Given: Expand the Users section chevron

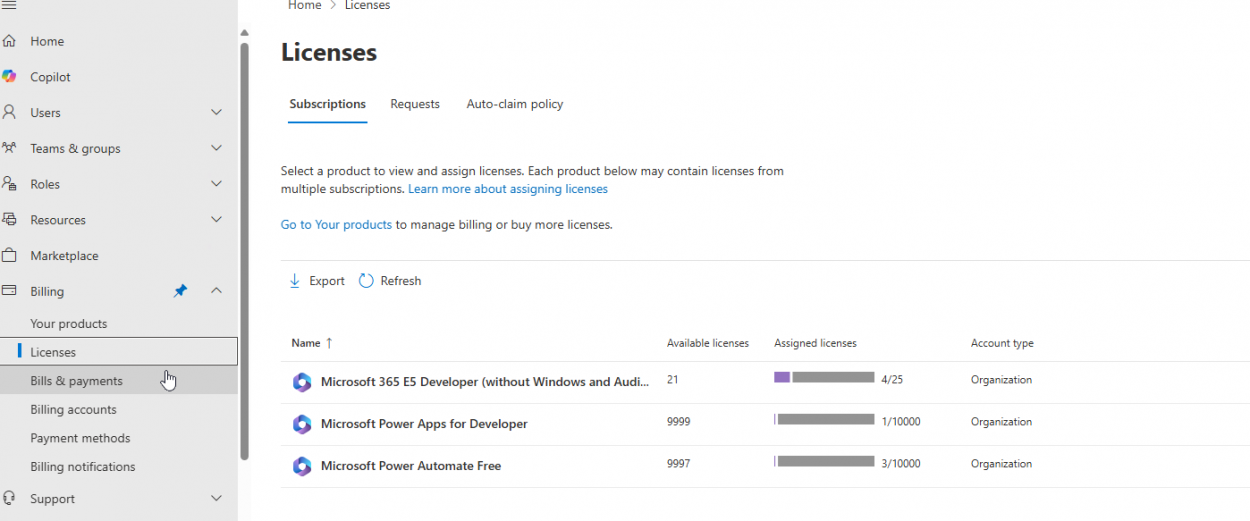Looking at the screenshot, I should (216, 113).
